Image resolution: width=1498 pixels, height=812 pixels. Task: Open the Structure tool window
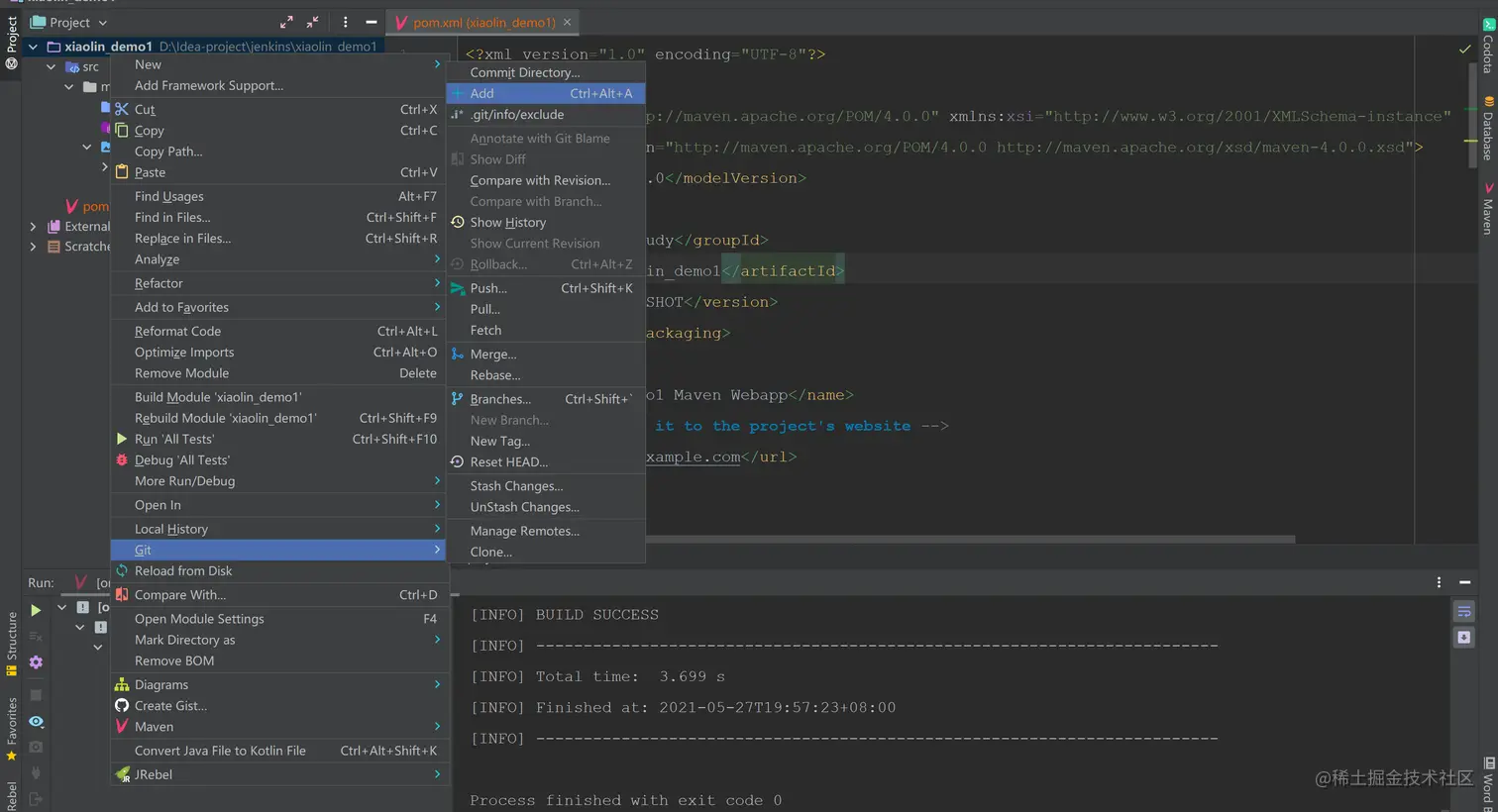[x=12, y=644]
